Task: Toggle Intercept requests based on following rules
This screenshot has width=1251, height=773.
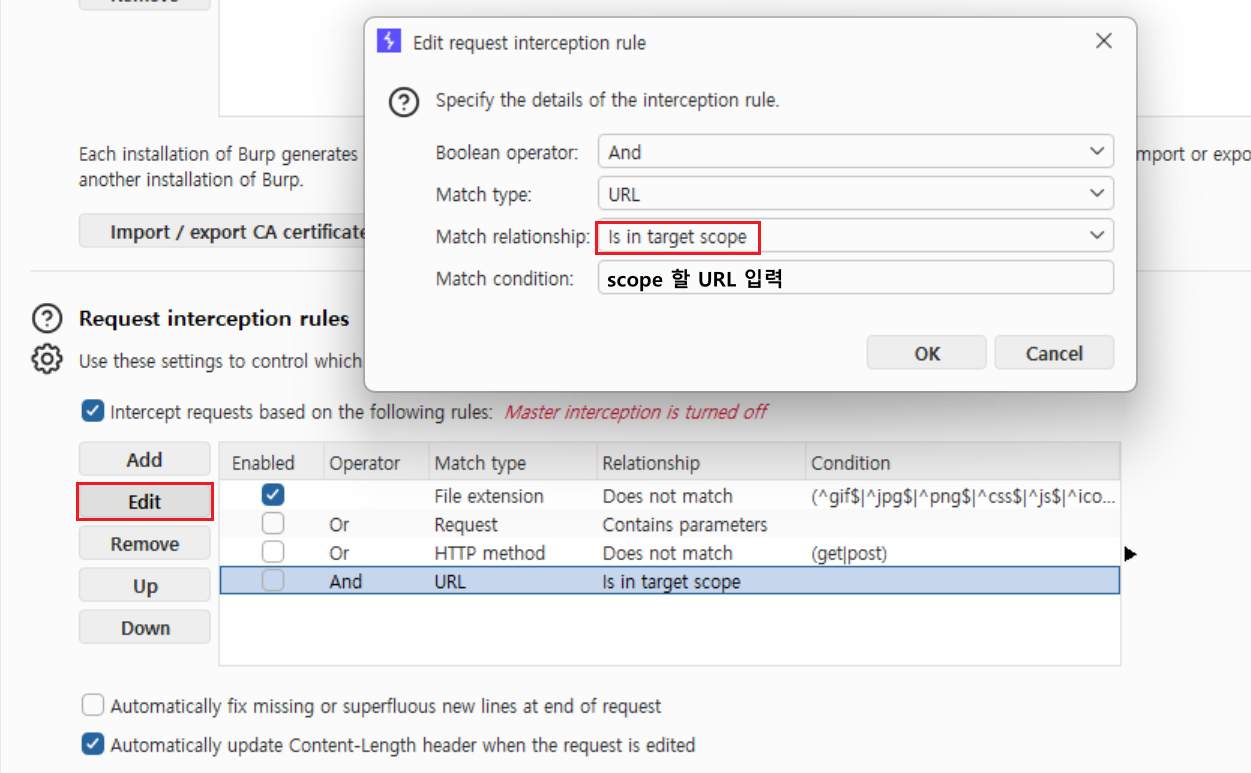Action: coord(92,411)
